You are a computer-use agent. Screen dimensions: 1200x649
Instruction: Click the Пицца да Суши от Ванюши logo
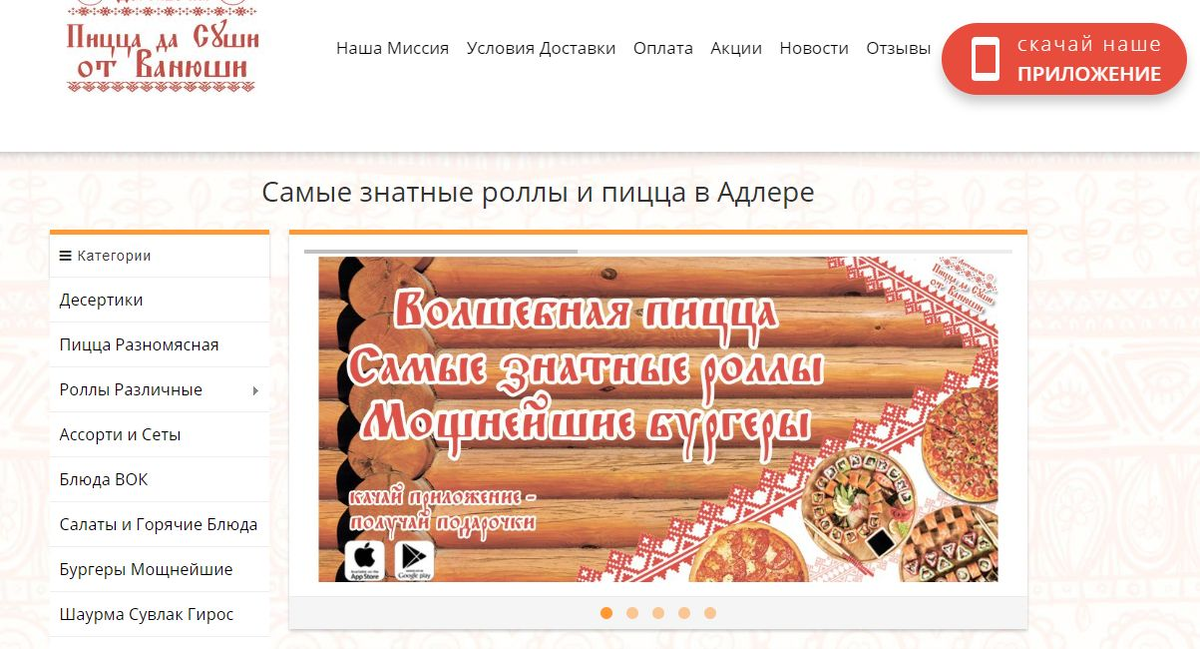[162, 47]
